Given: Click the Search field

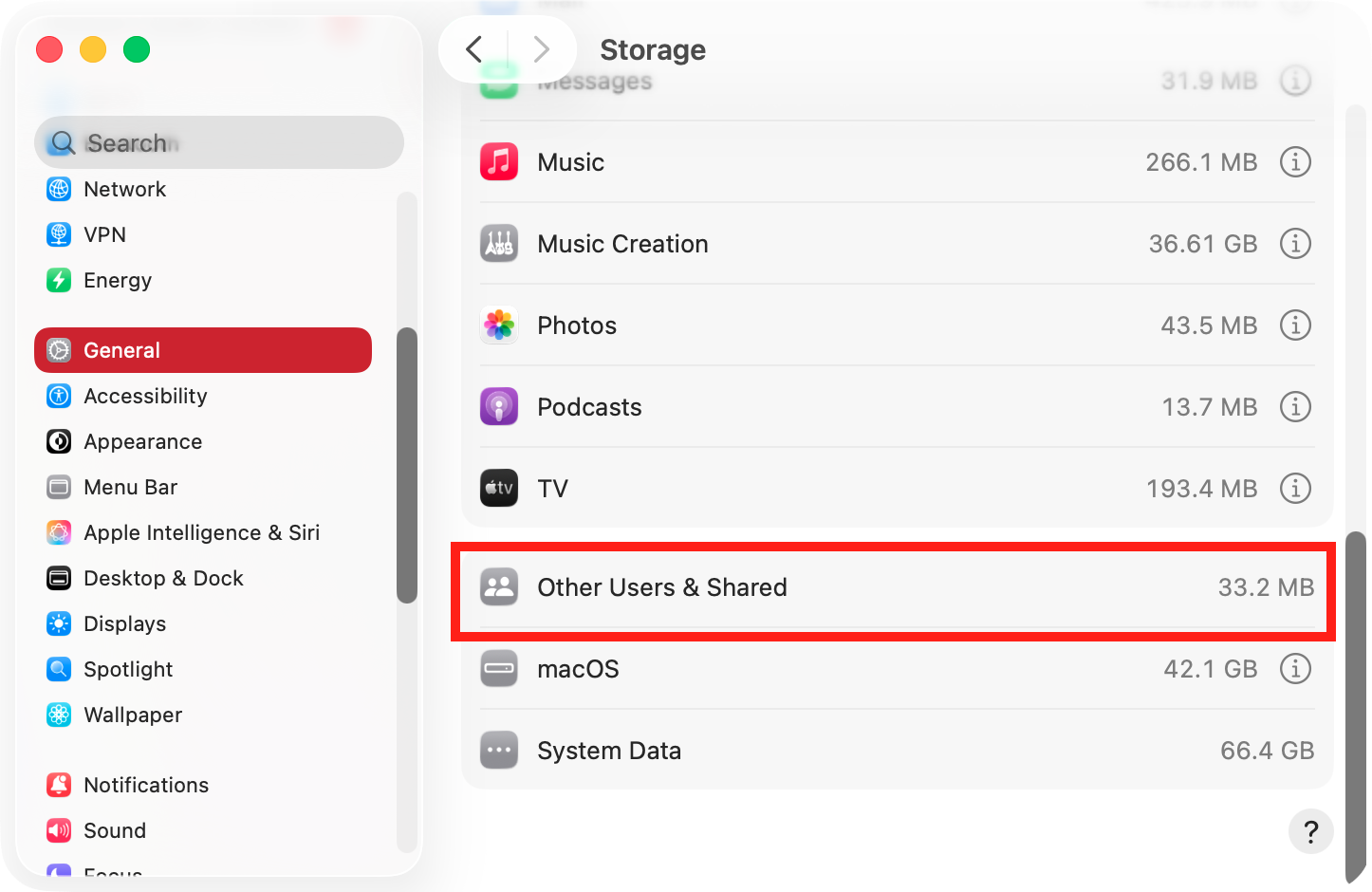Looking at the screenshot, I should pos(219,142).
